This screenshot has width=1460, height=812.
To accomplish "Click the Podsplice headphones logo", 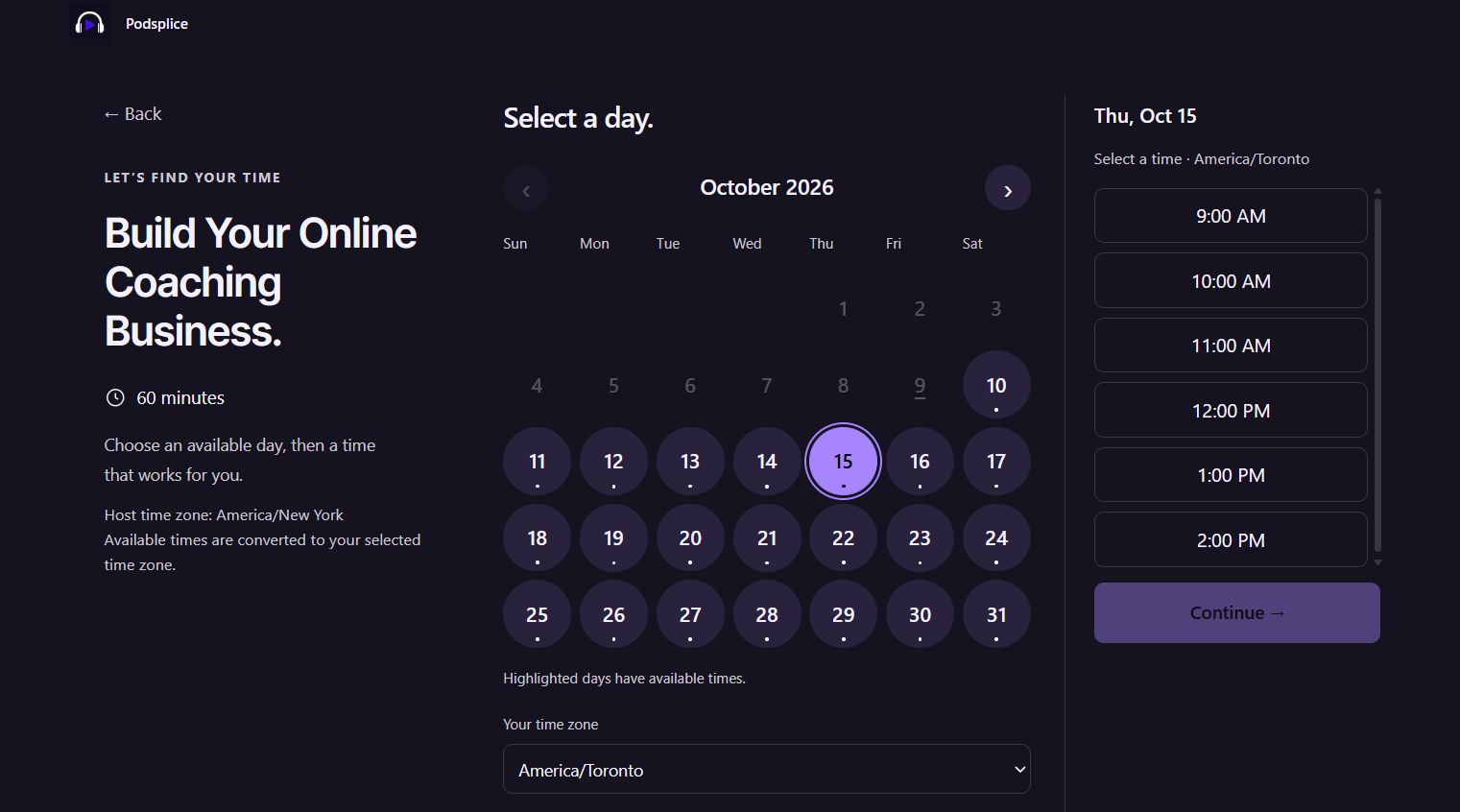I will tap(90, 23).
